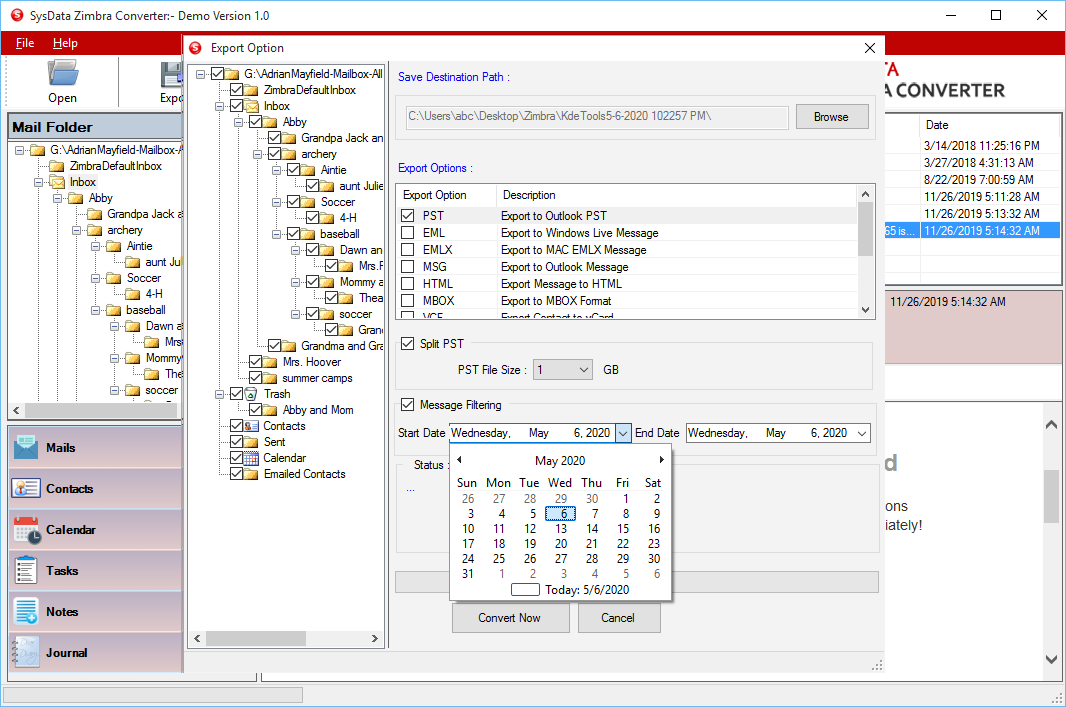Toggle the Message Filtering checkbox
Image resolution: width=1066 pixels, height=707 pixels.
click(407, 405)
